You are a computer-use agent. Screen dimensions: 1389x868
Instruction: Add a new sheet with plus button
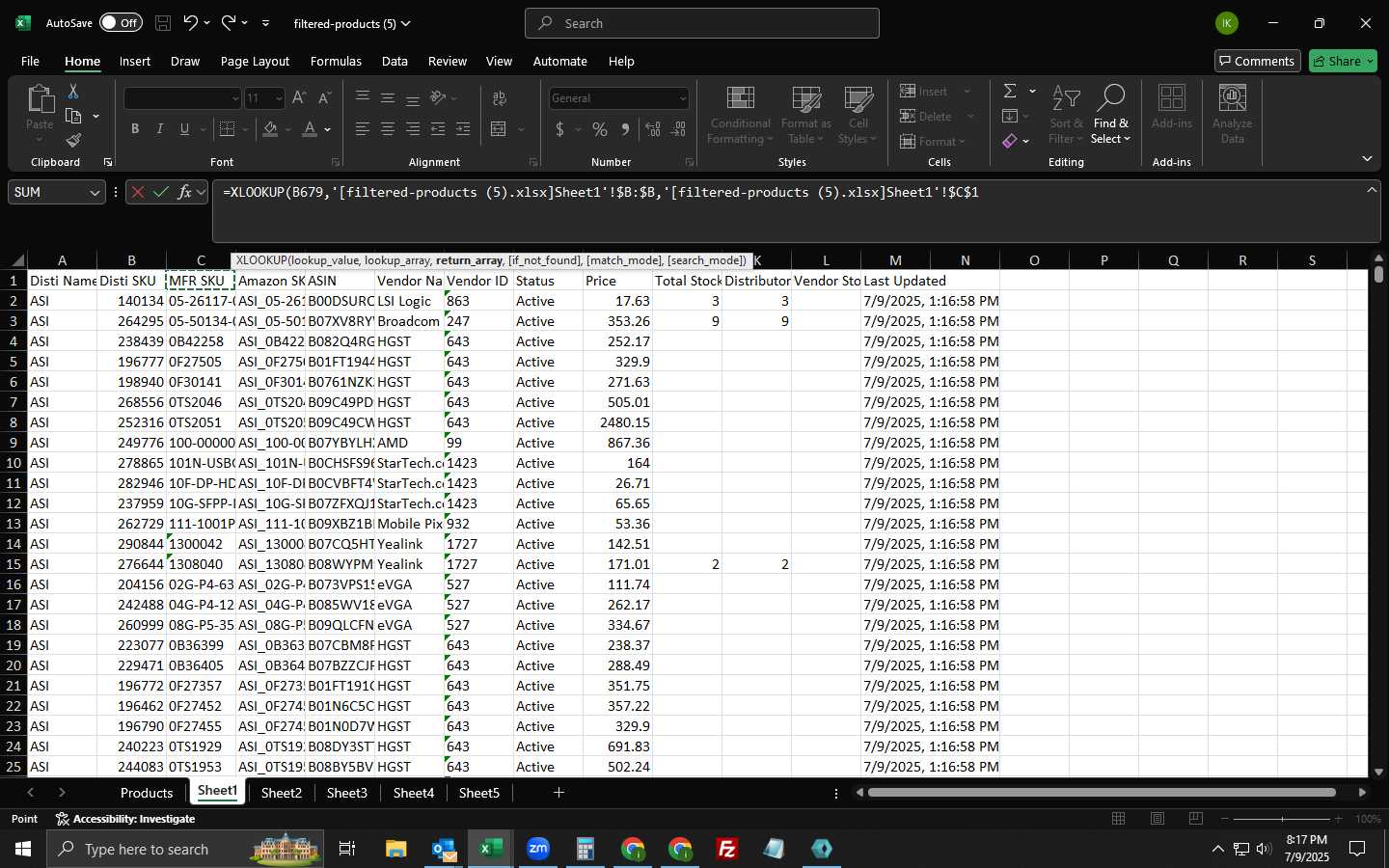(558, 793)
